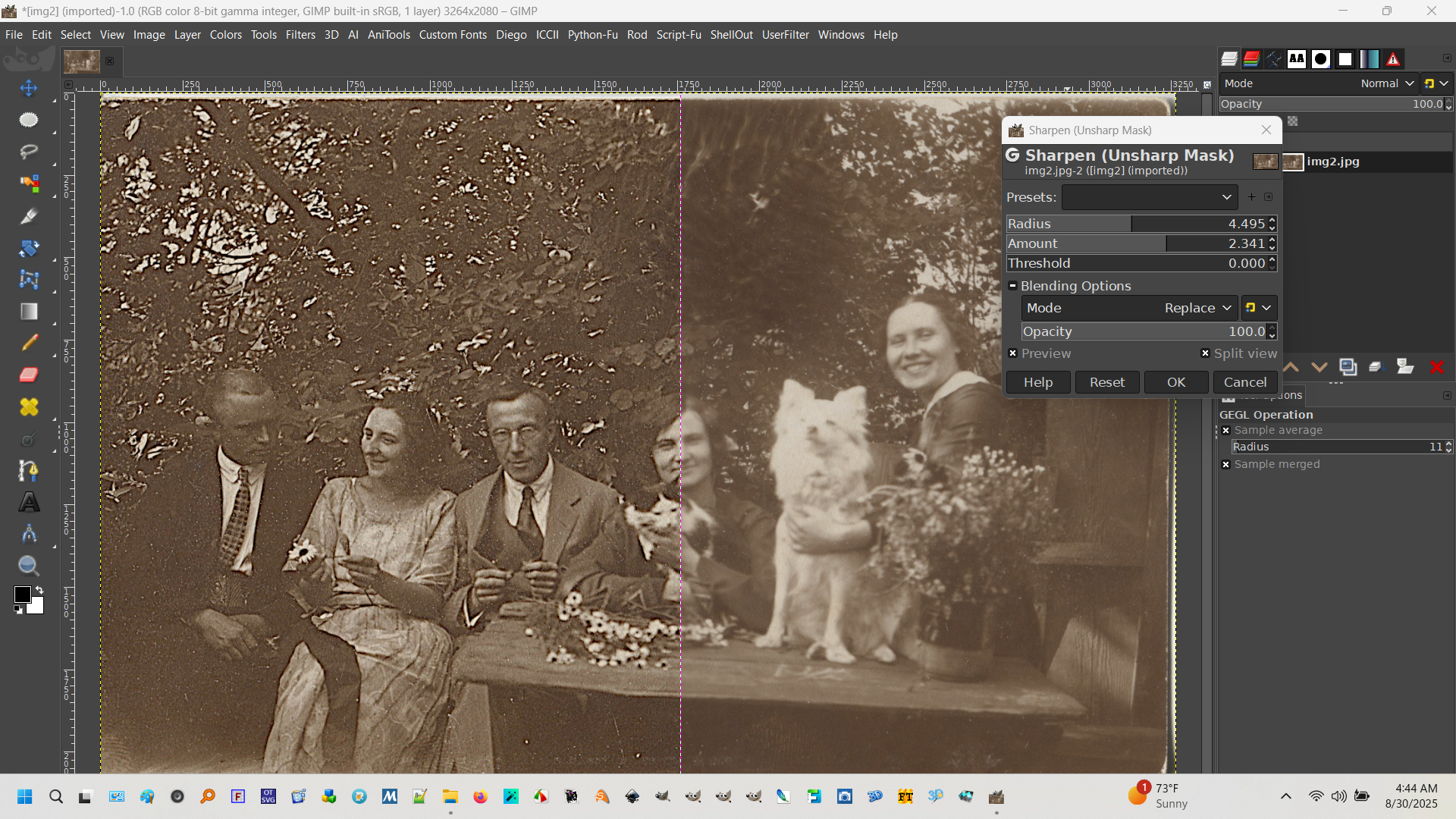Open the Sharpen dialog presets menu arrow

(1269, 197)
